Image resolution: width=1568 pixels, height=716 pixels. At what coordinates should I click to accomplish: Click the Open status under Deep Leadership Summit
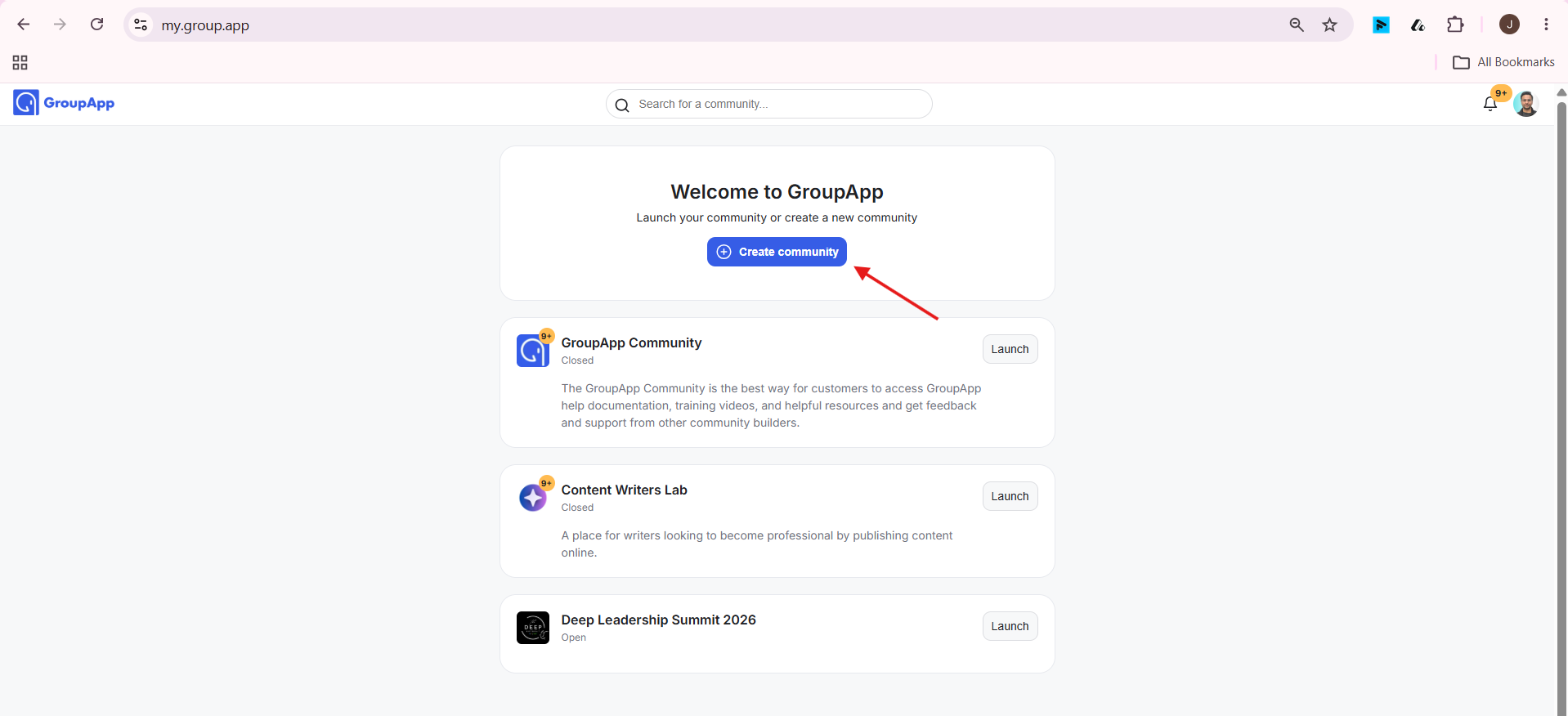tap(573, 638)
